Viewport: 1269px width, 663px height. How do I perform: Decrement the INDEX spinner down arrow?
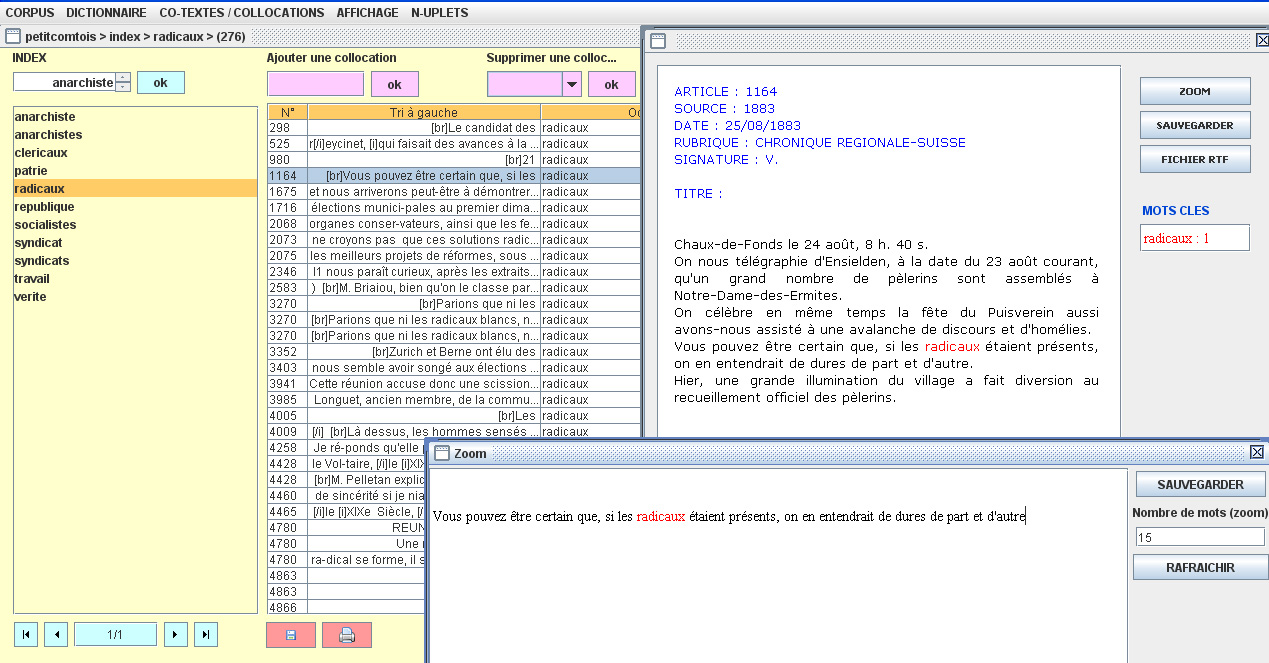(123, 87)
